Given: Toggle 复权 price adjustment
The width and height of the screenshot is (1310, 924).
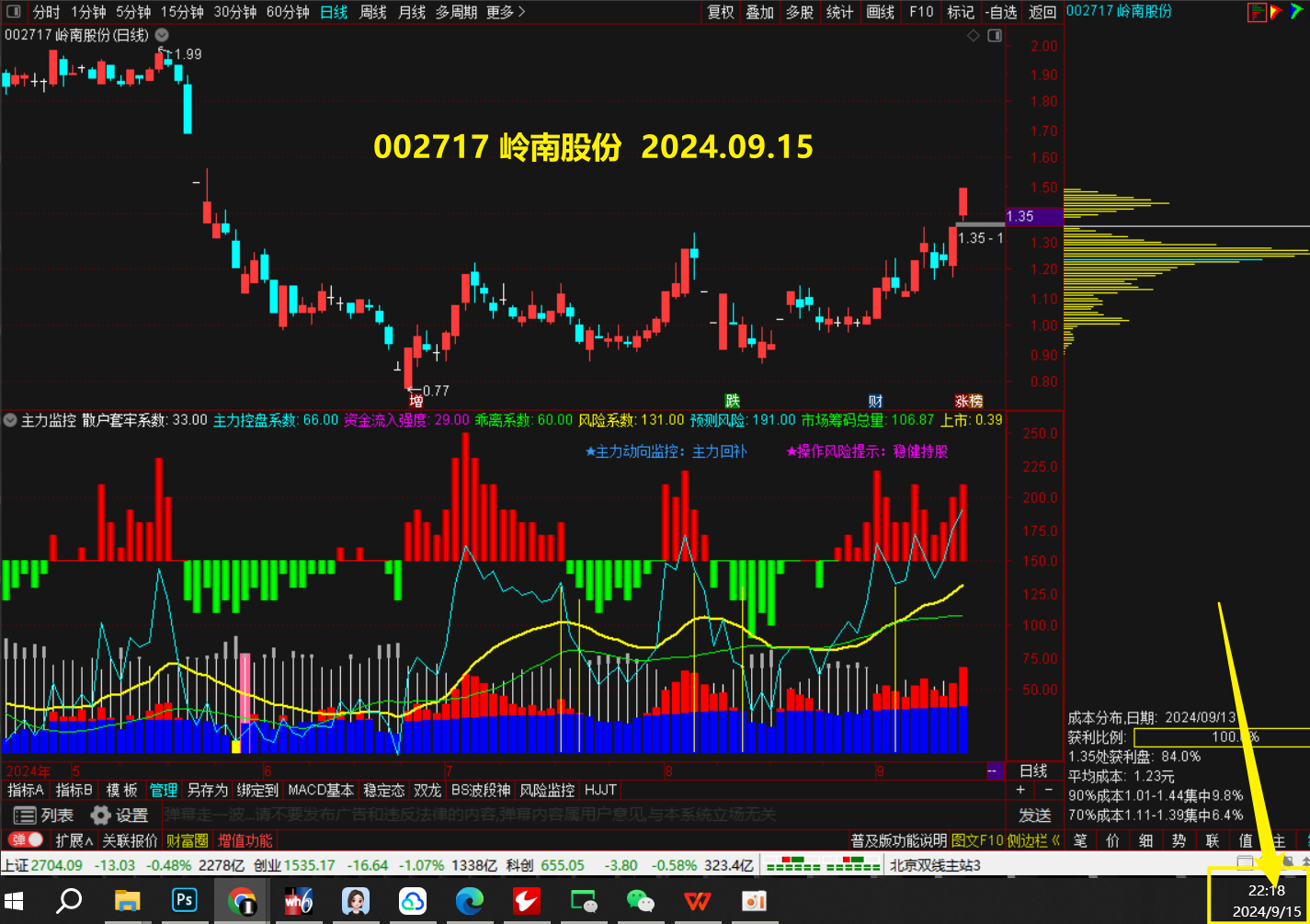Looking at the screenshot, I should point(721,12).
